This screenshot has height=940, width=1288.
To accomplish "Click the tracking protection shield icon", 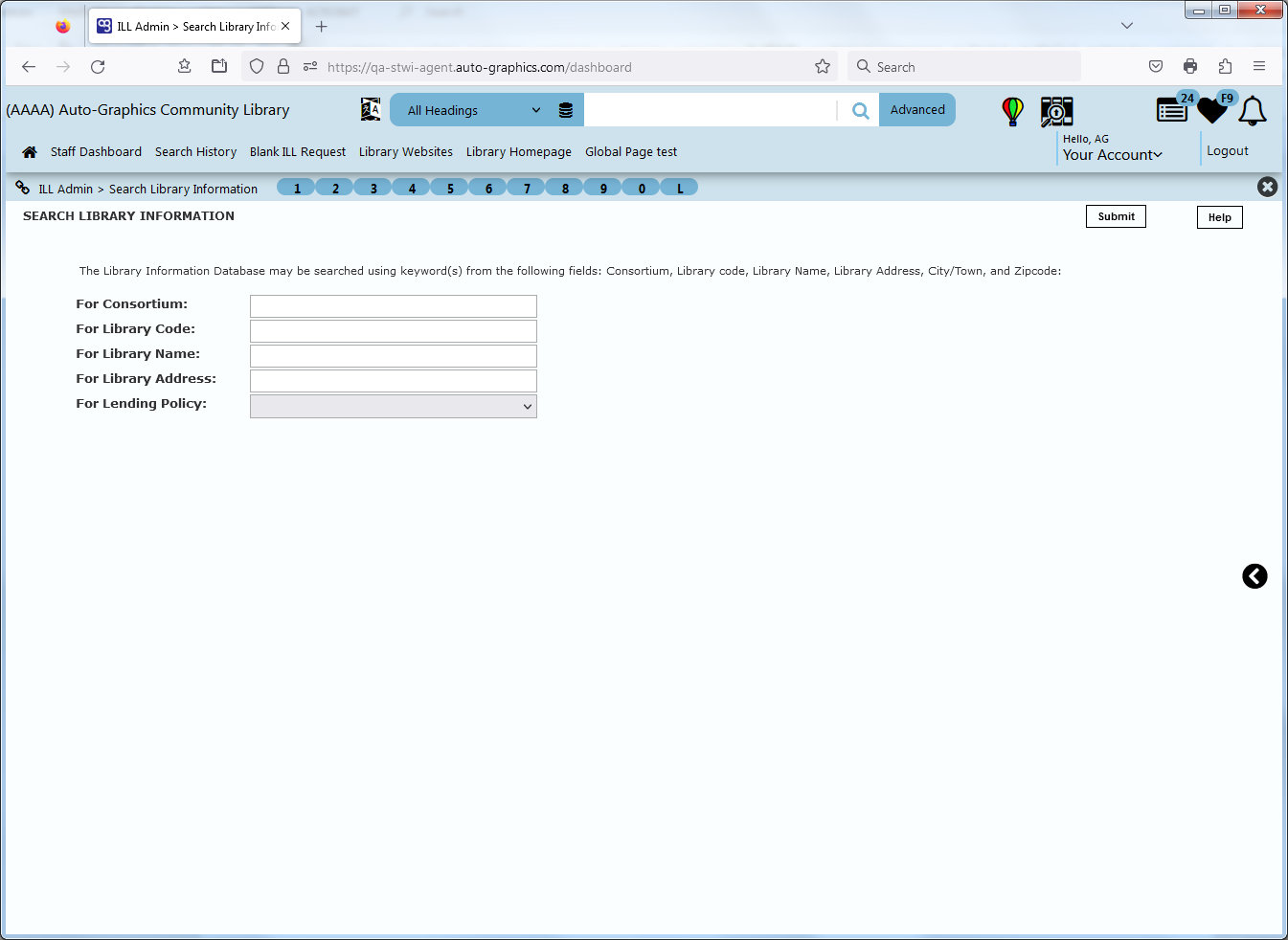I will pyautogui.click(x=257, y=67).
